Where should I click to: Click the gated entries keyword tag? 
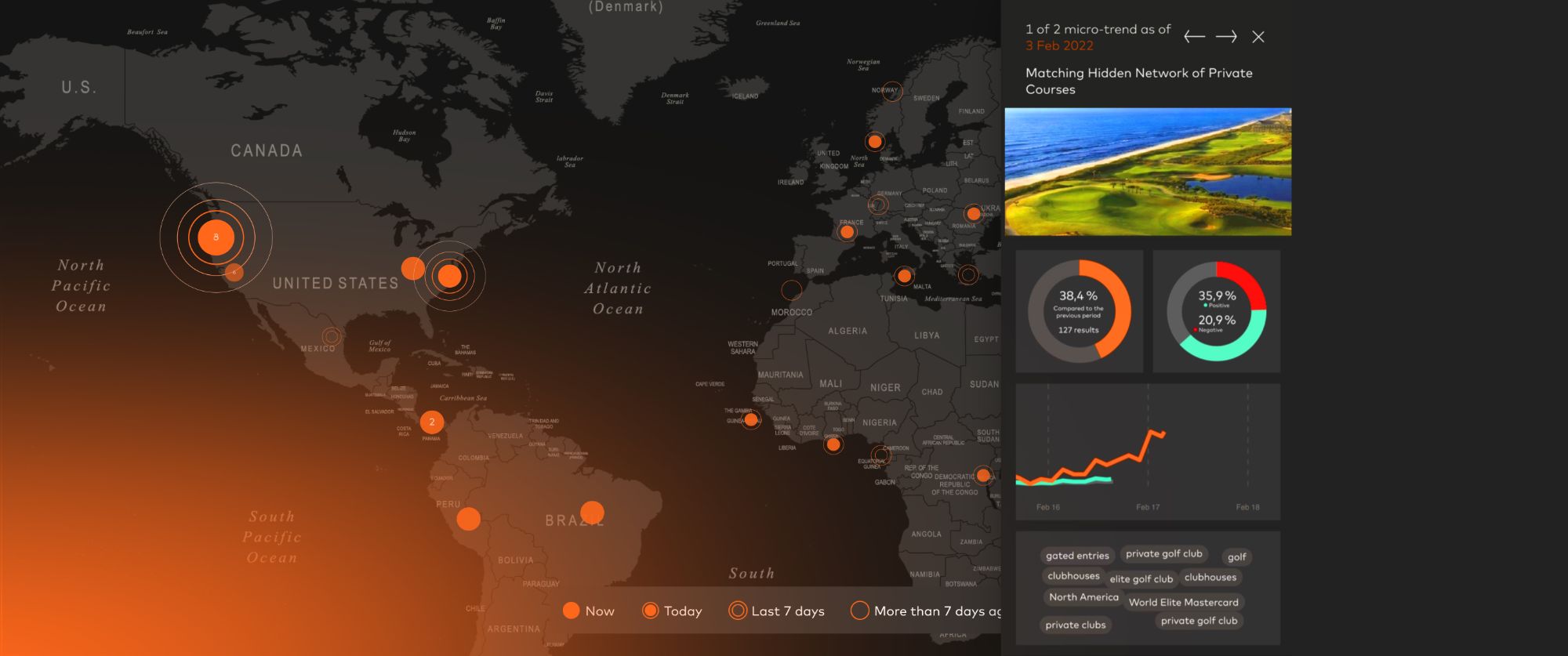click(1077, 556)
